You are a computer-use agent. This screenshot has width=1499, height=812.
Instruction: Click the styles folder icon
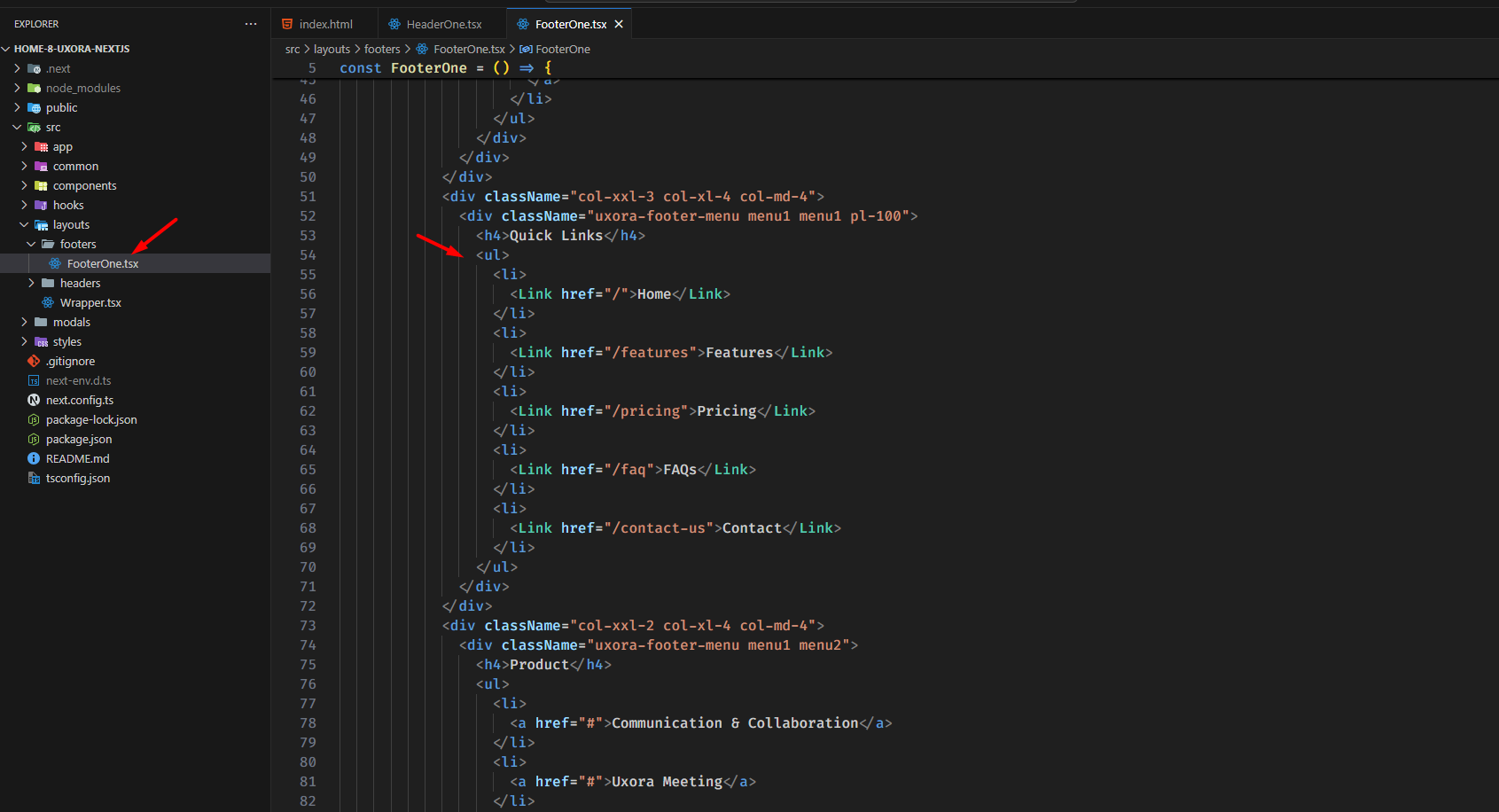coord(41,341)
